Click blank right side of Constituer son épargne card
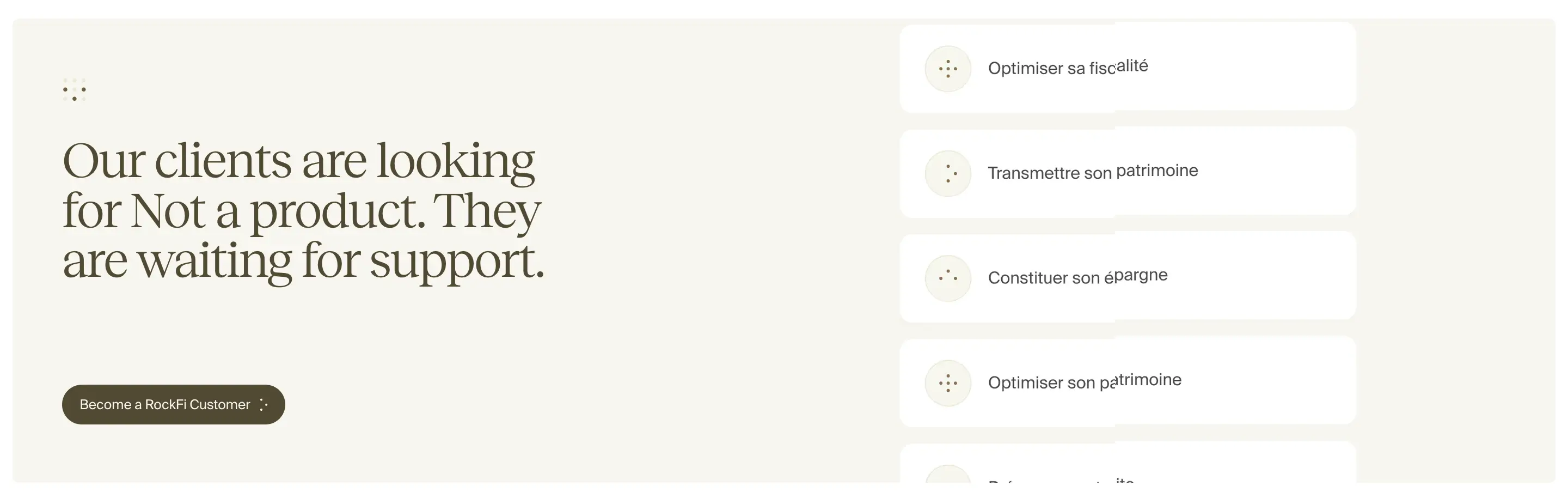 [1266, 276]
